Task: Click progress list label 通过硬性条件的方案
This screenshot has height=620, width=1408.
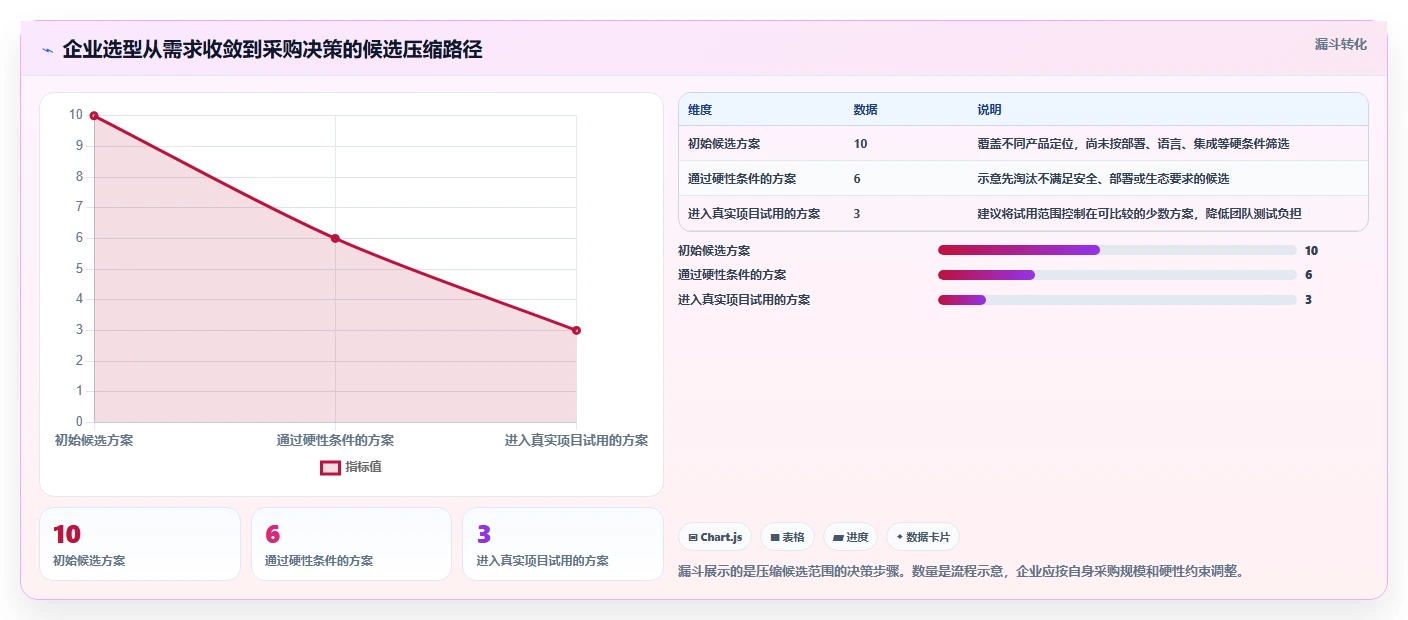Action: point(732,275)
